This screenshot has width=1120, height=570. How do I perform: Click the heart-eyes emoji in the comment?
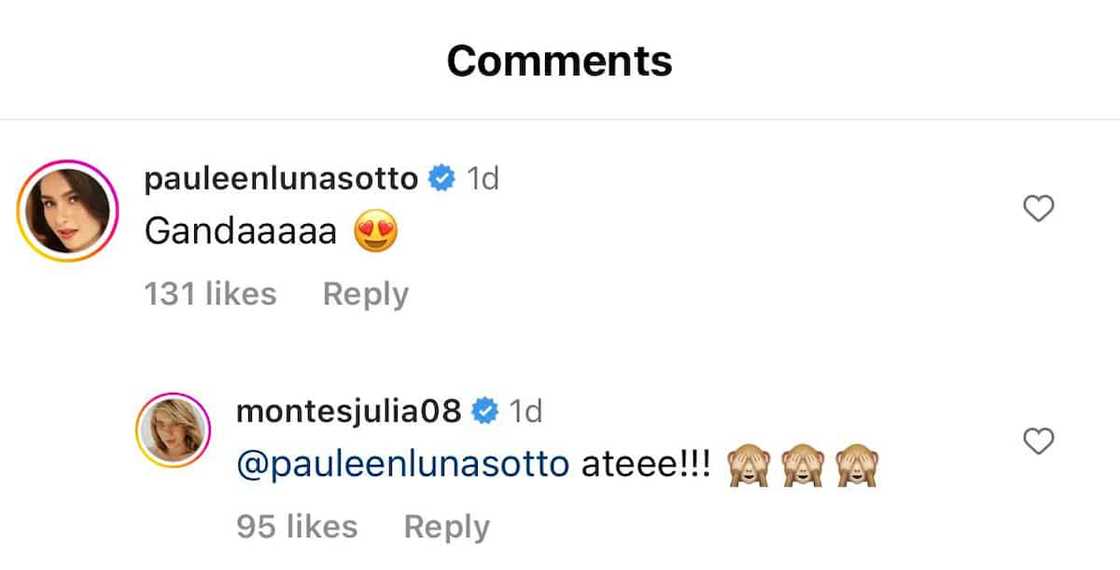click(376, 233)
